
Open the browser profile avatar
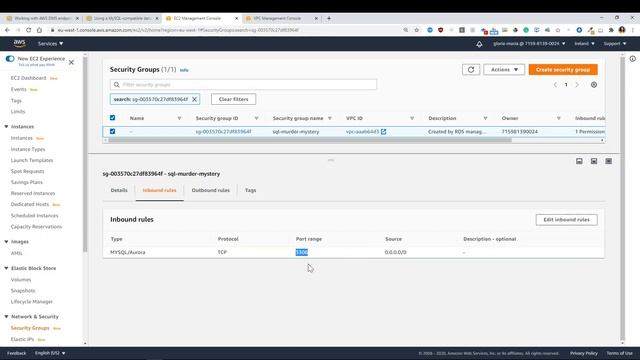[x=622, y=30]
